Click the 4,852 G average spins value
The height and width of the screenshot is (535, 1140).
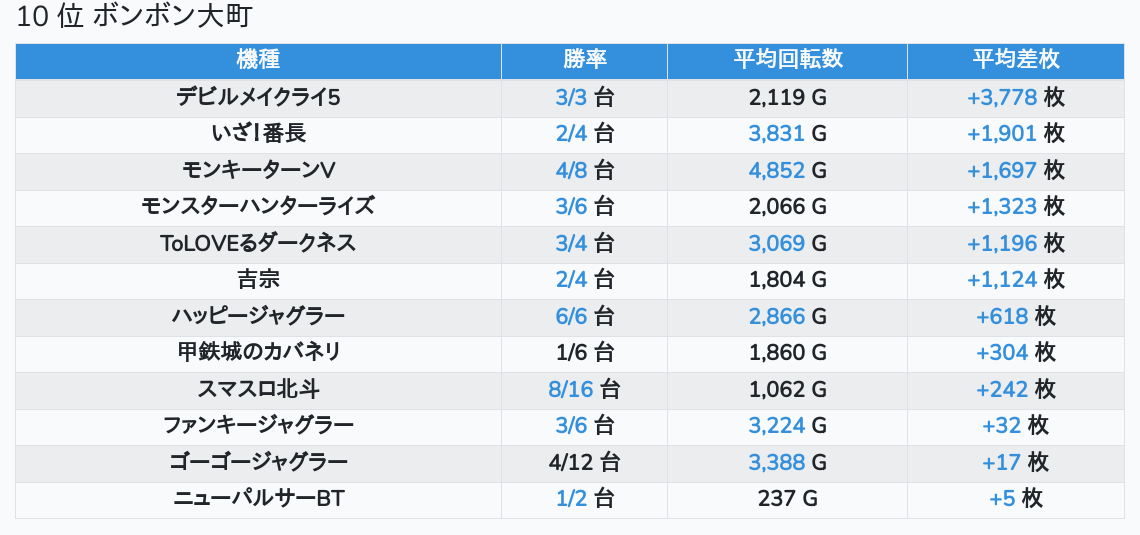click(x=787, y=170)
